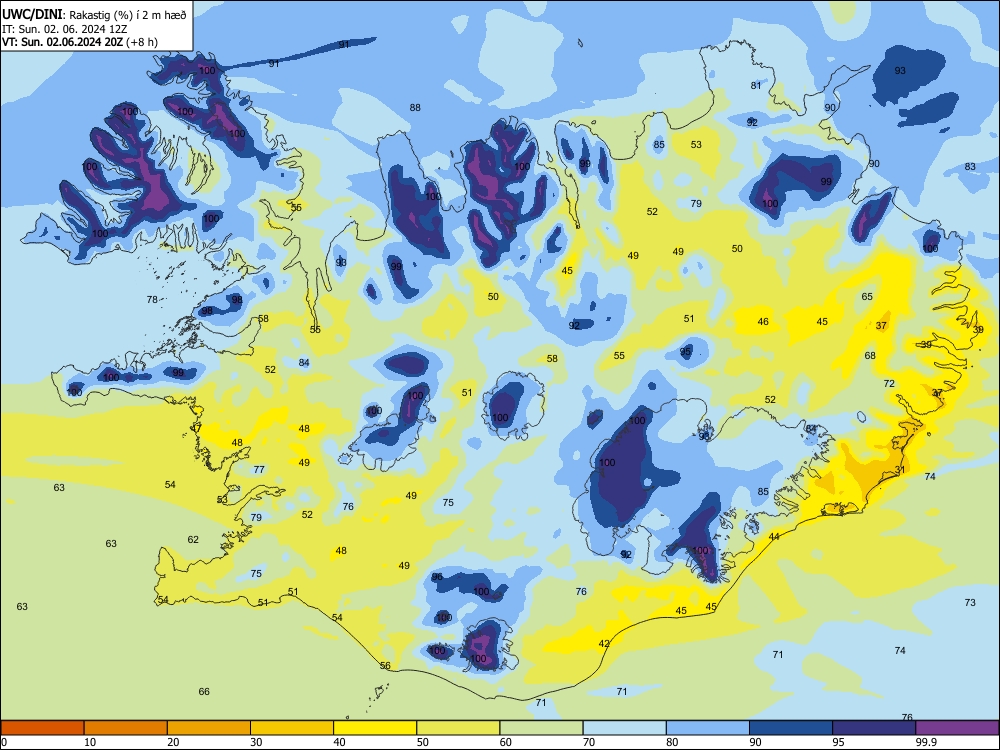Click the humidity value "95"
The width and height of the screenshot is (1000, 750).
[686, 352]
